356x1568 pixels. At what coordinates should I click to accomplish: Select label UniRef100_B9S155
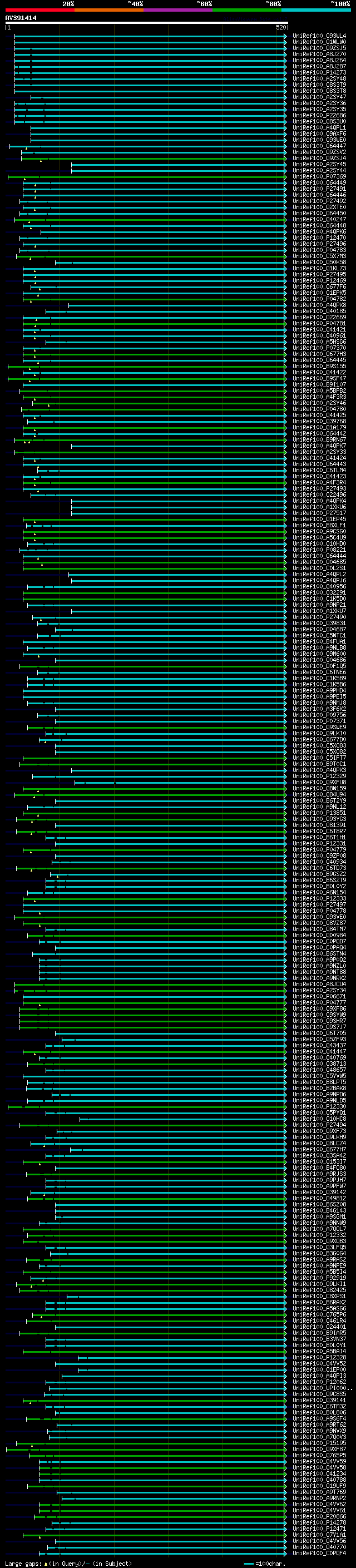[x=319, y=367]
